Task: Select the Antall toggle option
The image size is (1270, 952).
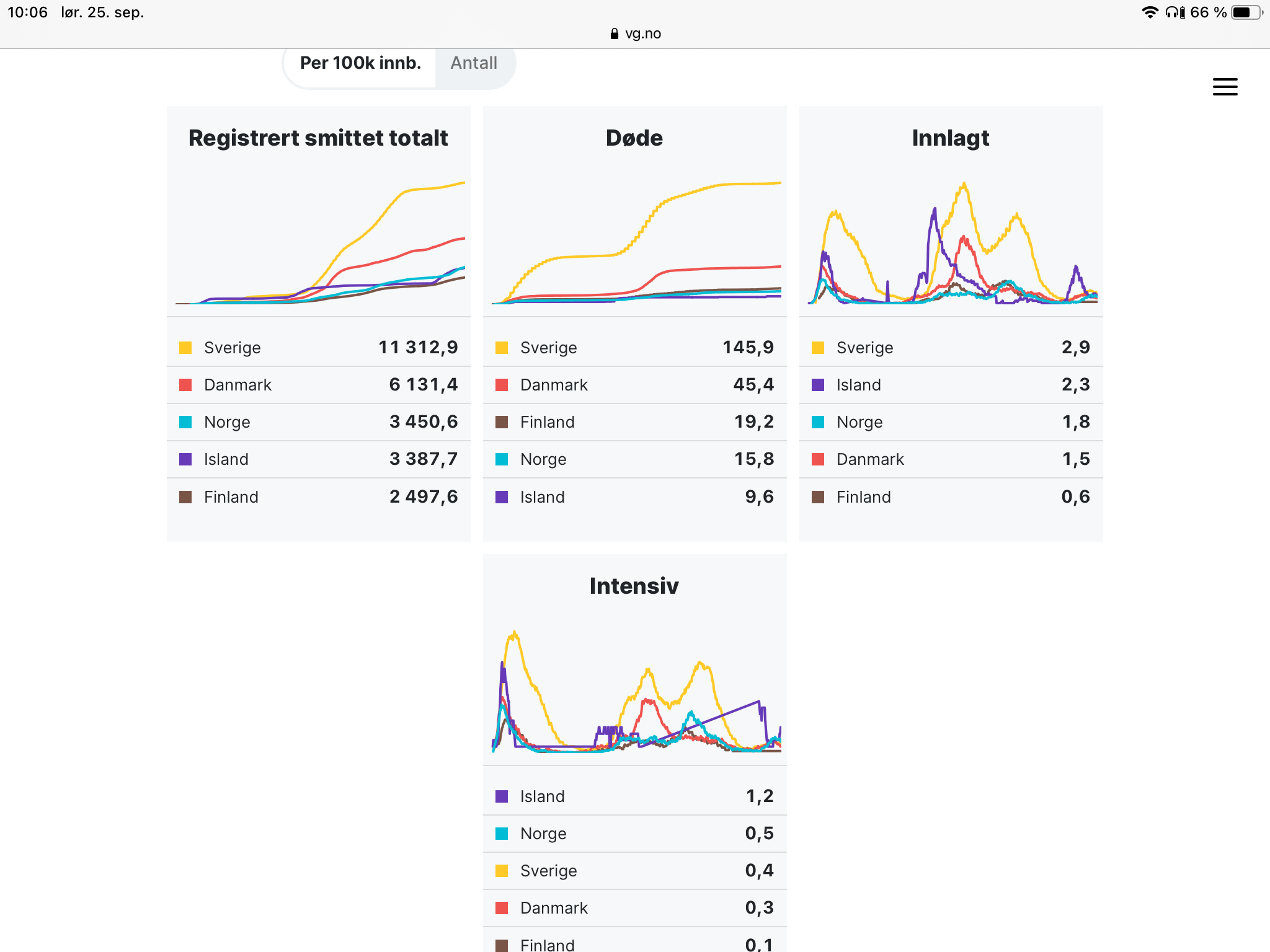Action: (x=474, y=63)
